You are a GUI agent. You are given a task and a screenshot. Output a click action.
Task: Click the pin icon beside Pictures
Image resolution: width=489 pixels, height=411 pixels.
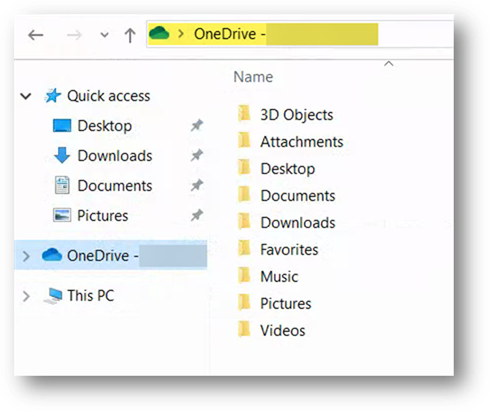click(x=197, y=215)
